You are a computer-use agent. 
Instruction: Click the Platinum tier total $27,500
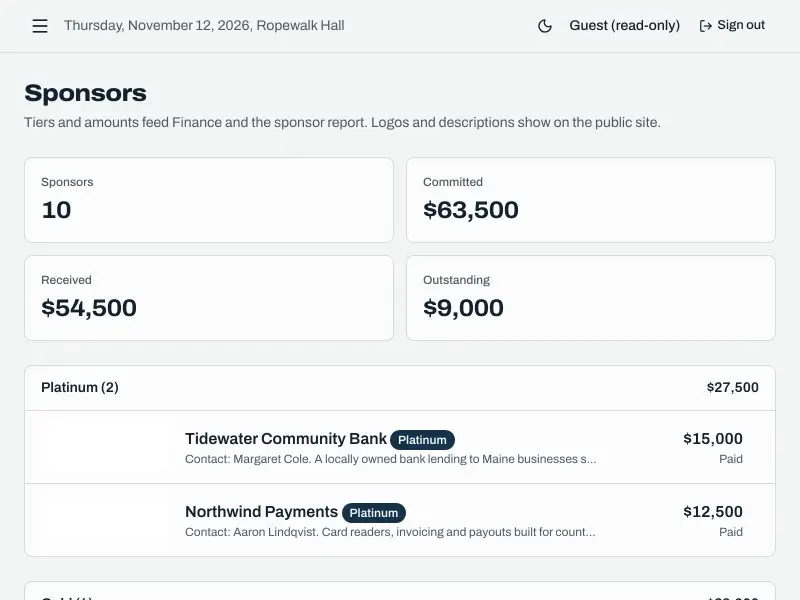coord(732,388)
